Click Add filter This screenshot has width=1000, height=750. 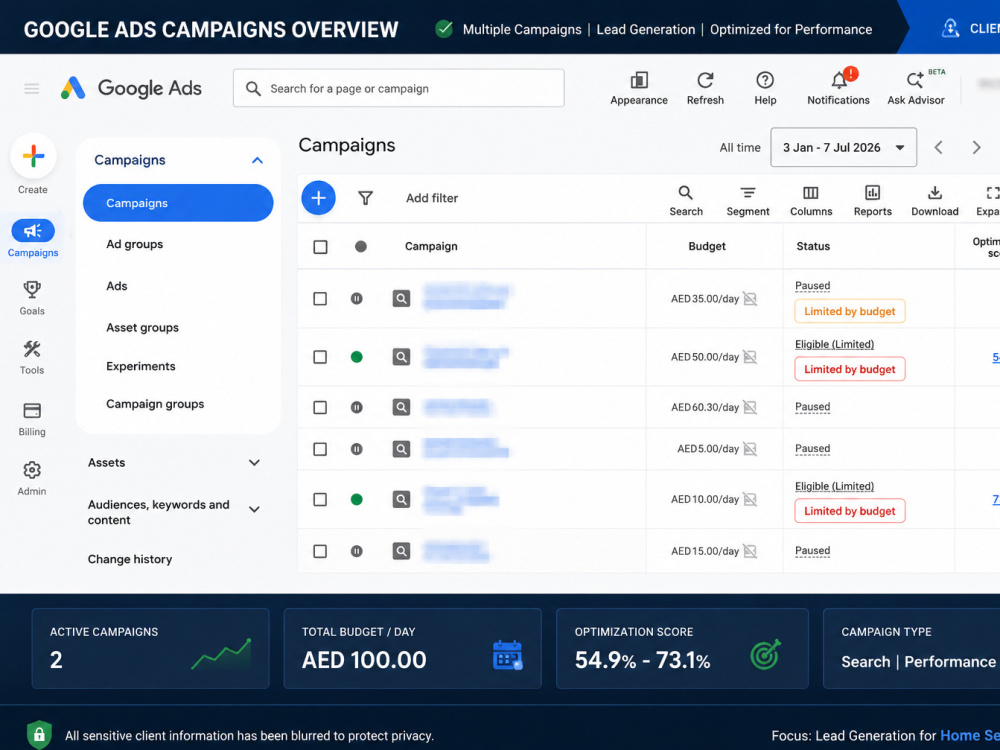click(x=432, y=198)
